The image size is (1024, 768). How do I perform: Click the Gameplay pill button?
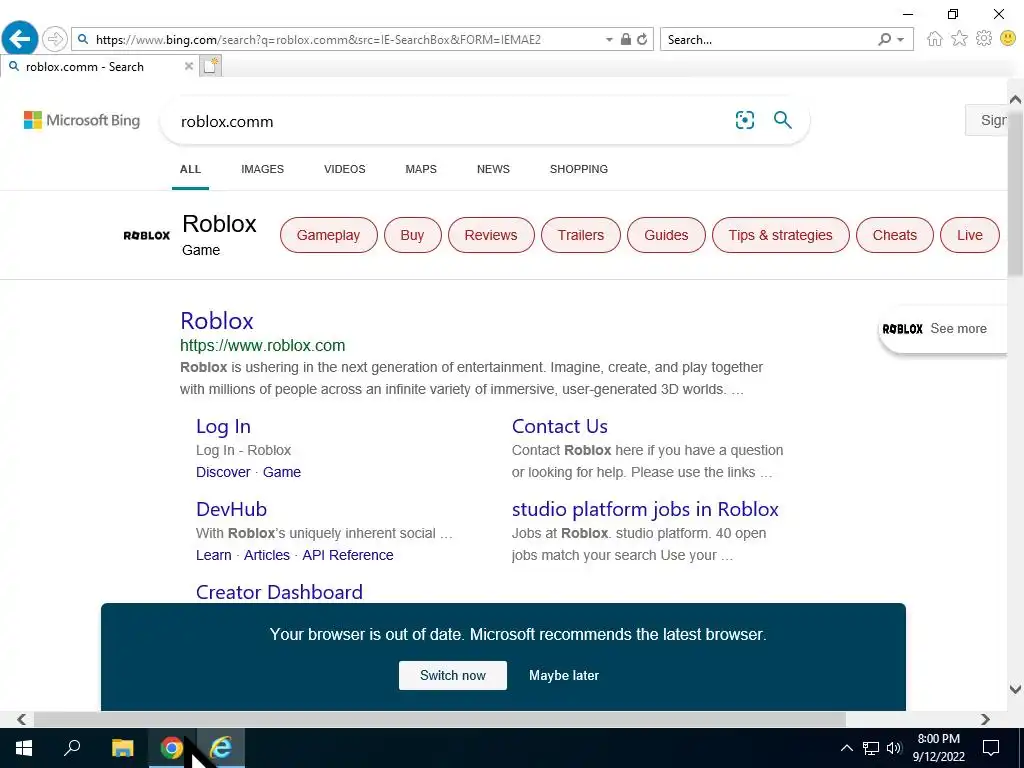pyautogui.click(x=328, y=235)
